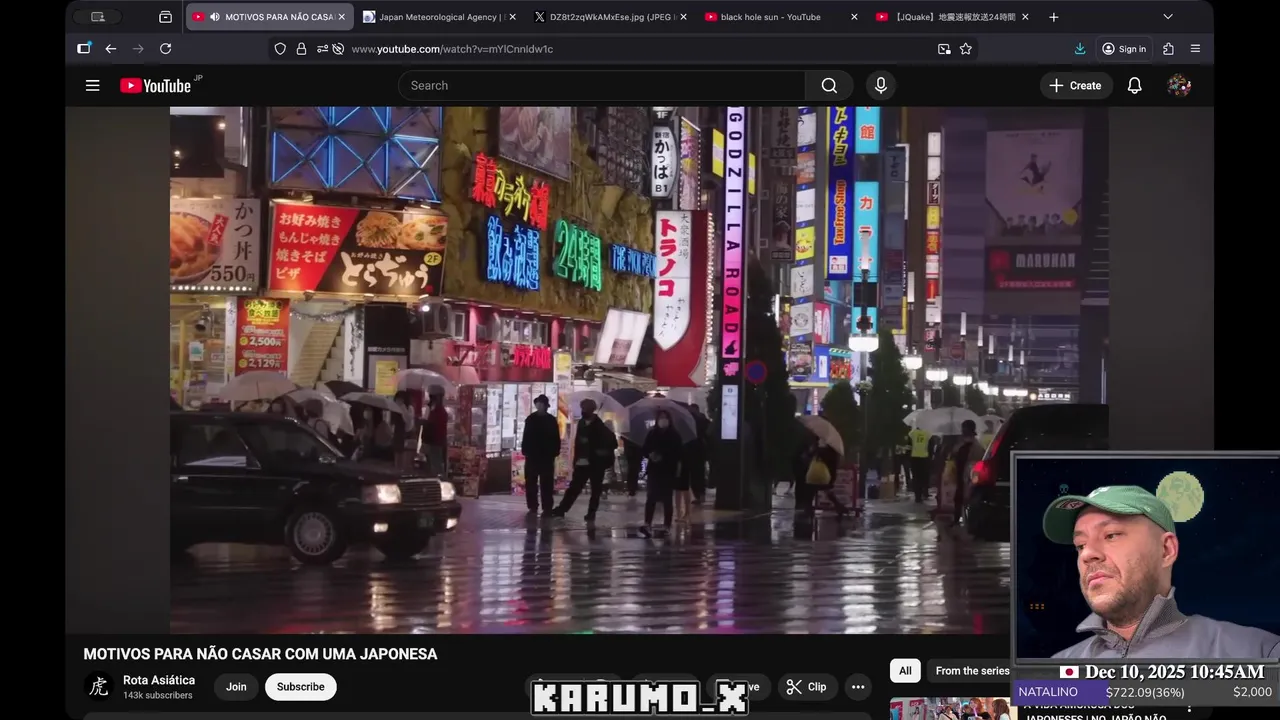Reload the current page

tap(165, 49)
